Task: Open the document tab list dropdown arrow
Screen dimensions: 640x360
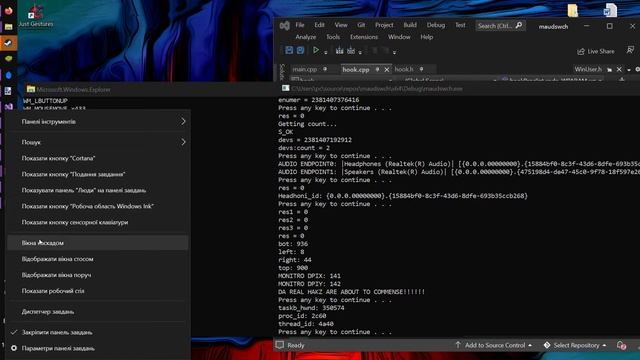Action: pos(629,70)
